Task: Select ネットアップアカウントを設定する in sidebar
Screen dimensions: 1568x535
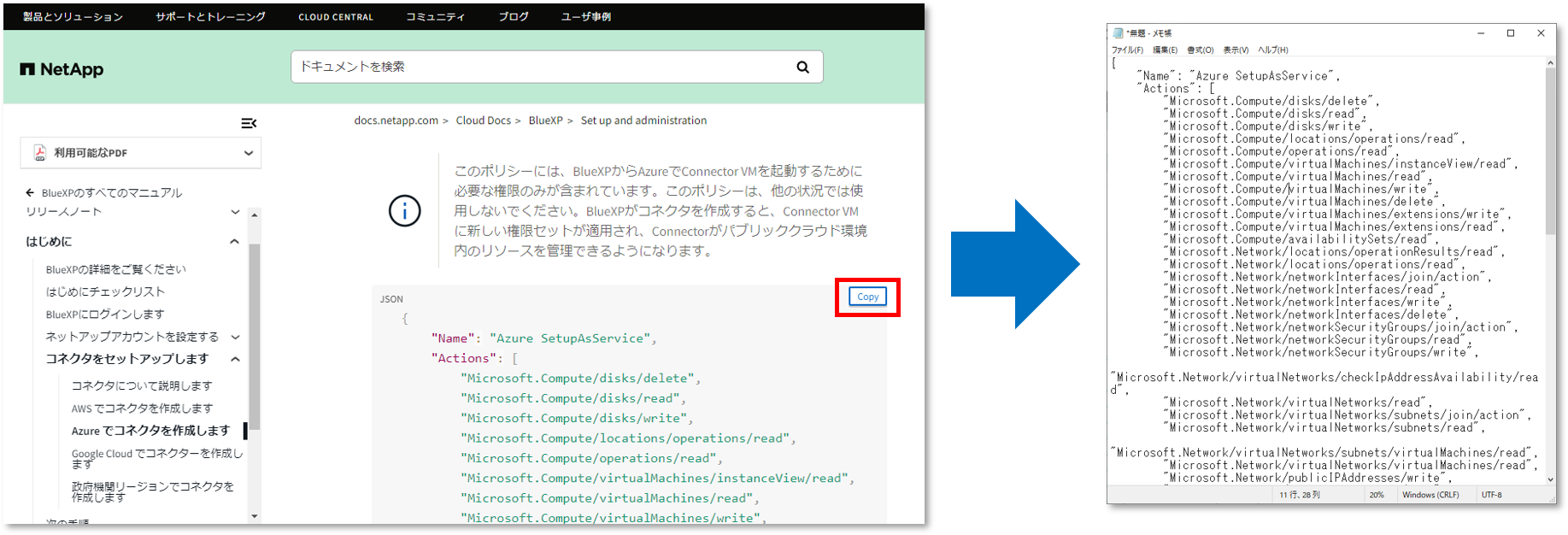Action: (x=132, y=337)
